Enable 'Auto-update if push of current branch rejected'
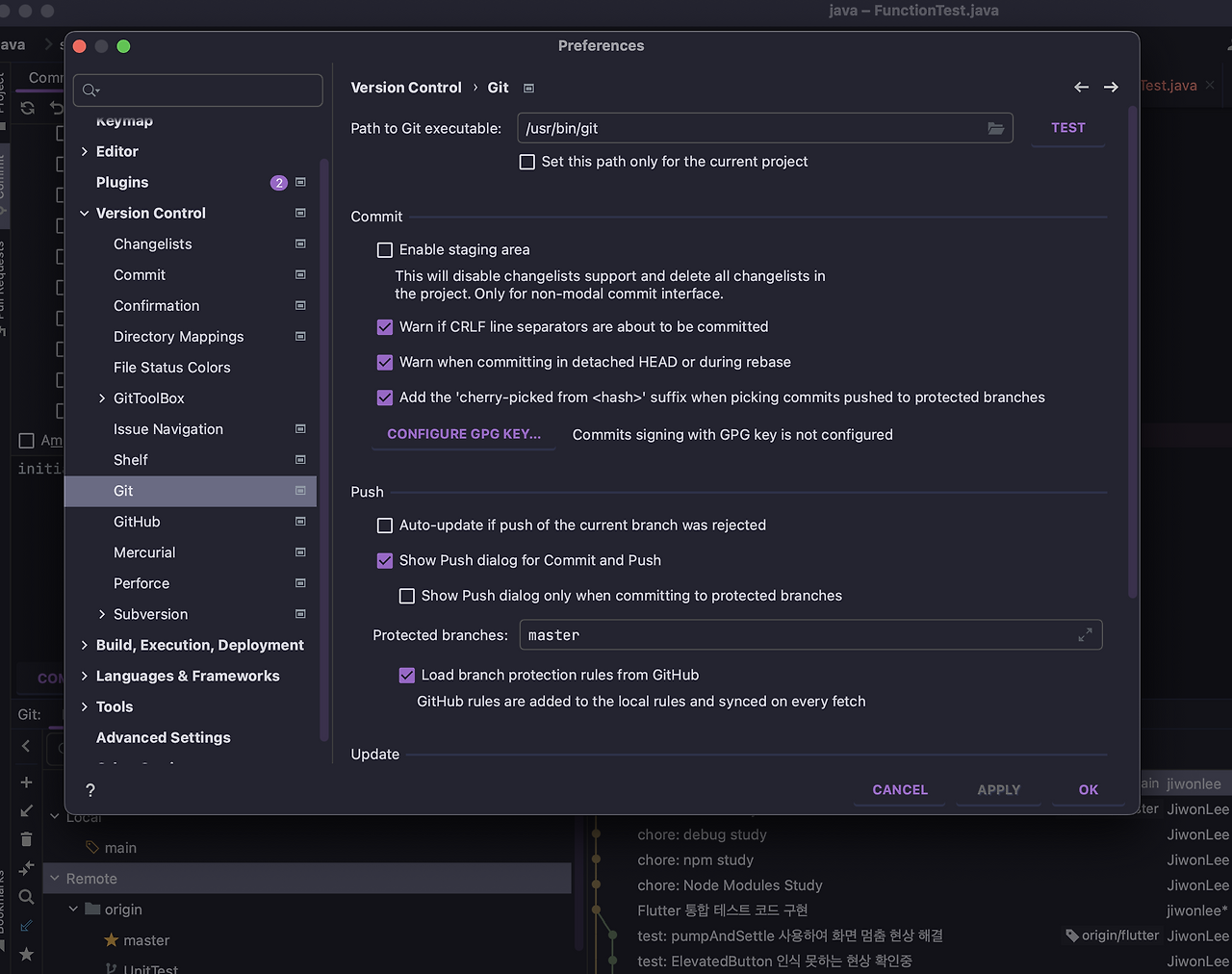Image resolution: width=1232 pixels, height=974 pixels. (385, 525)
